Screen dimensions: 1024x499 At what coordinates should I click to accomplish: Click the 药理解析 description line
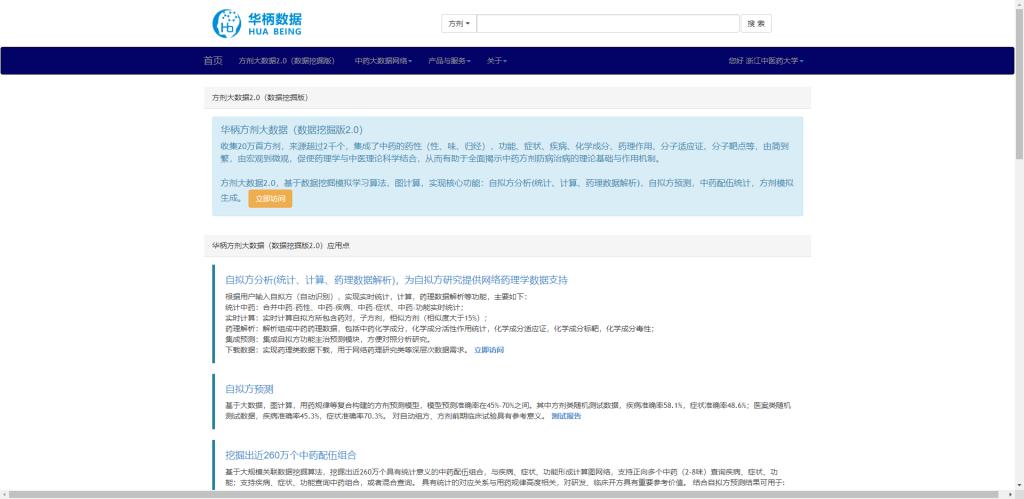pyautogui.click(x=440, y=329)
